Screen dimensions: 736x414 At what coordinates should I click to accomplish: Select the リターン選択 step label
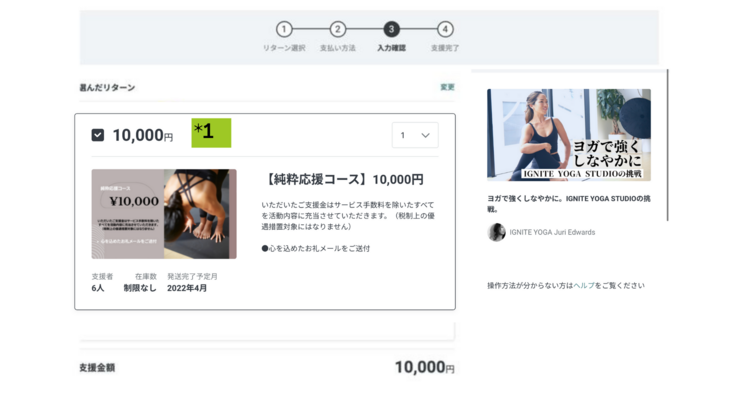coord(284,48)
